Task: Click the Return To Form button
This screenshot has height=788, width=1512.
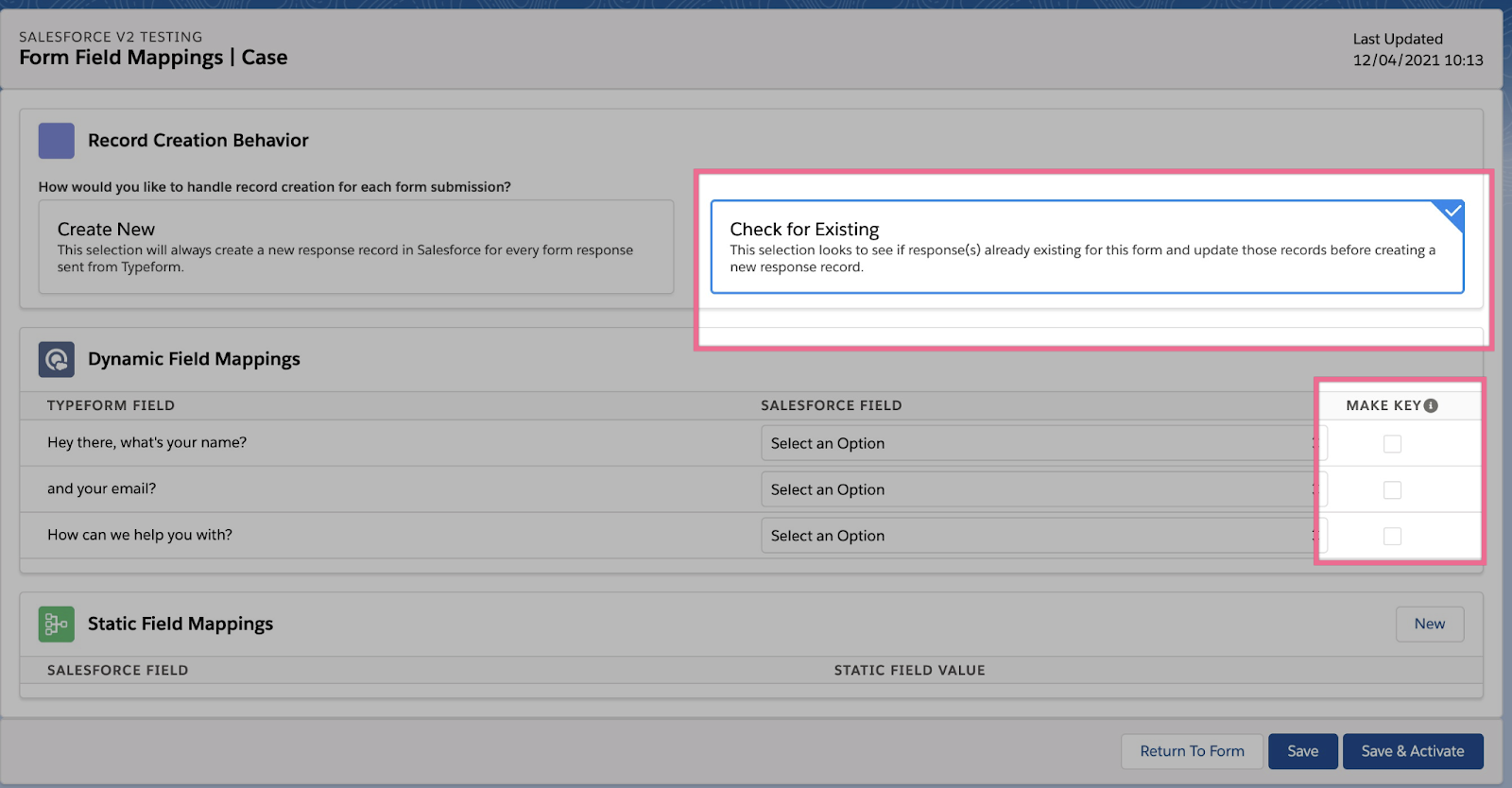Action: point(1192,751)
